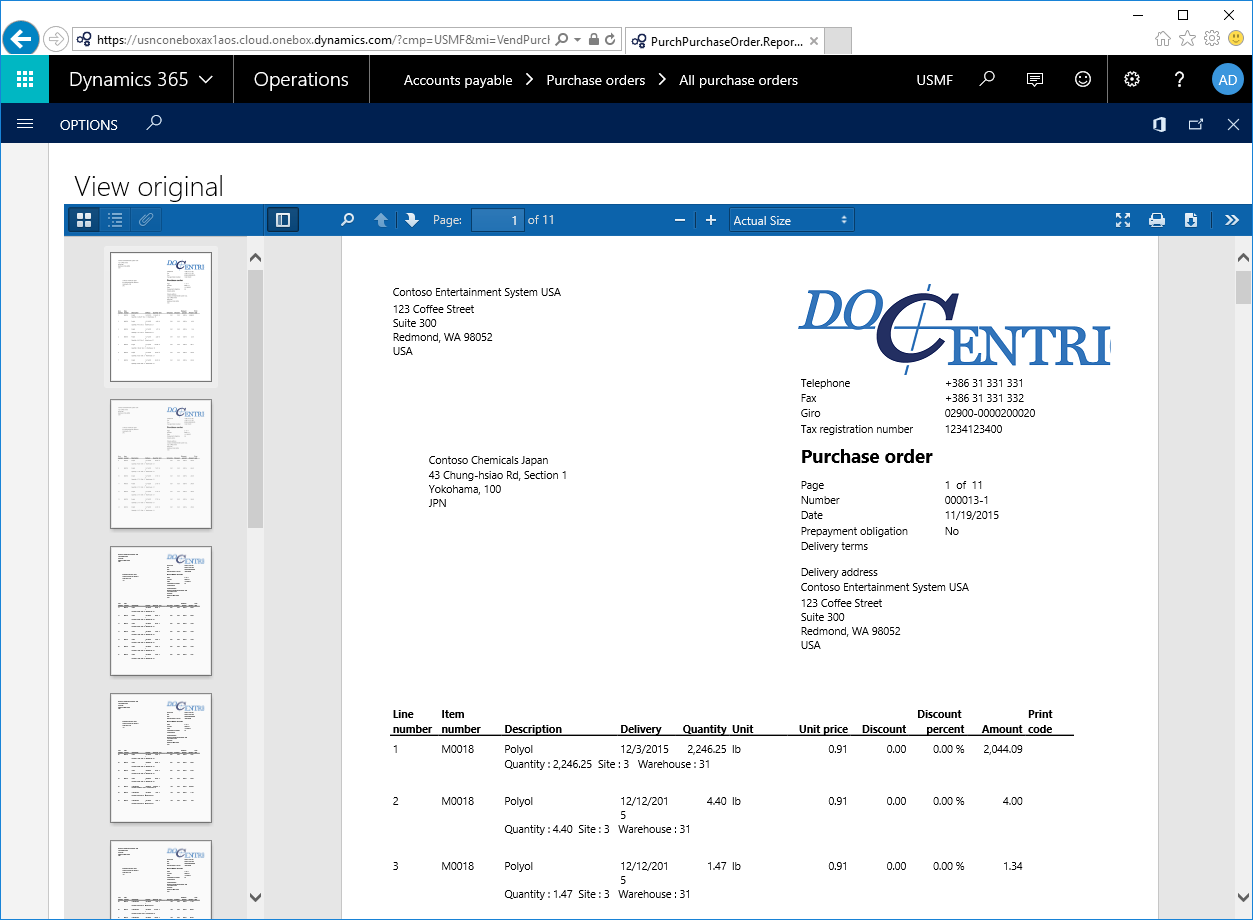1253x920 pixels.
Task: Open a new browser tab
Action: tap(839, 41)
